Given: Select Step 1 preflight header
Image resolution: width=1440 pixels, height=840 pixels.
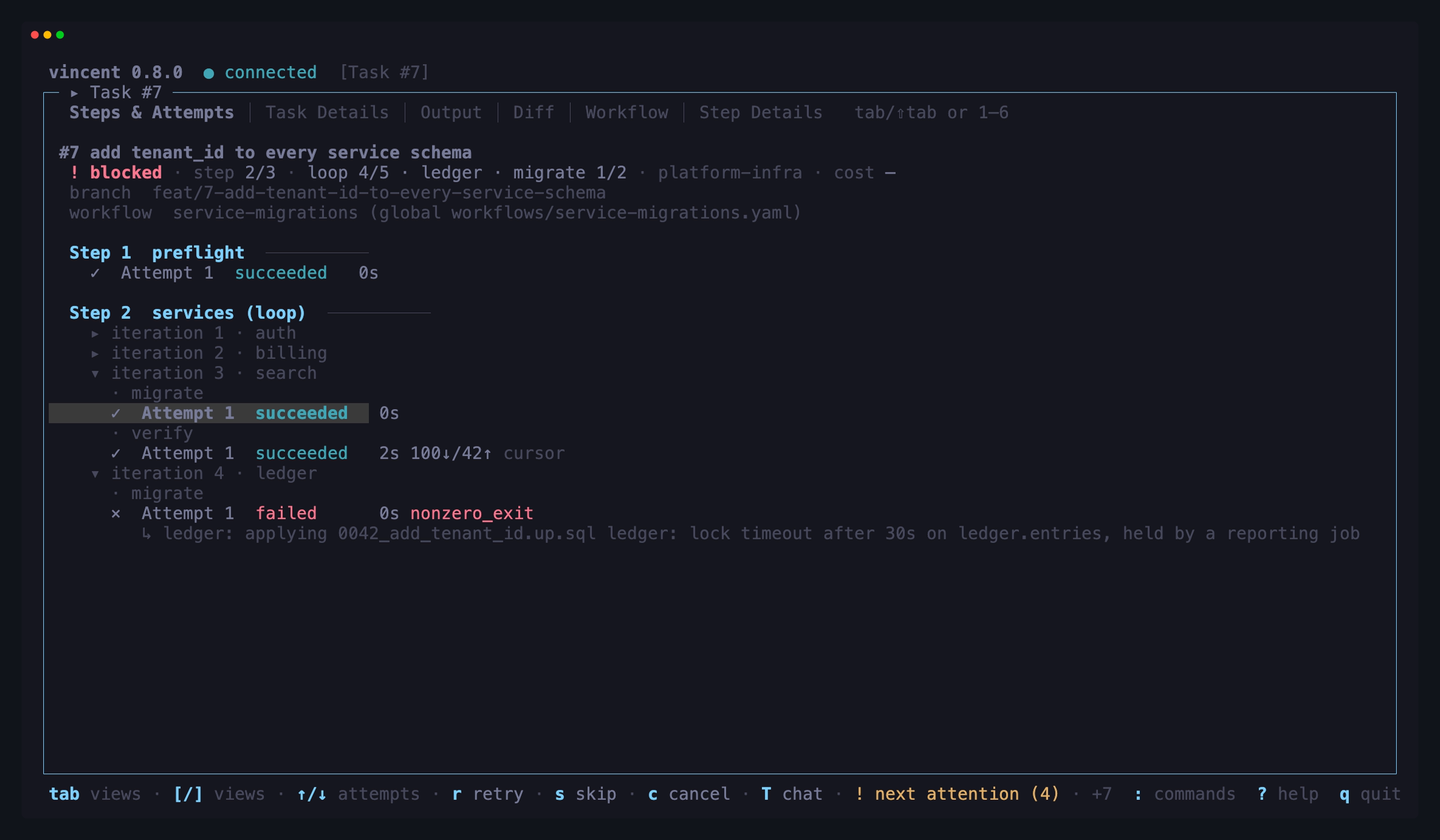Looking at the screenshot, I should click(x=157, y=253).
